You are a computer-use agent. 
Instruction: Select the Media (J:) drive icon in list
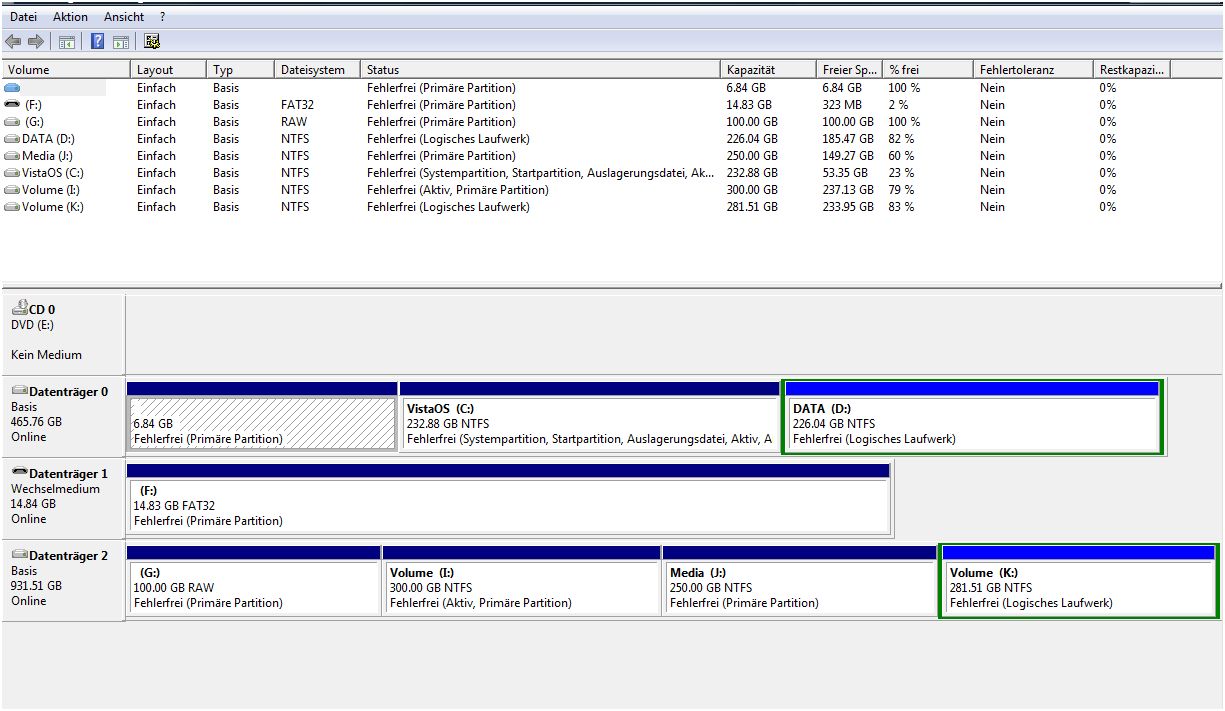point(12,156)
